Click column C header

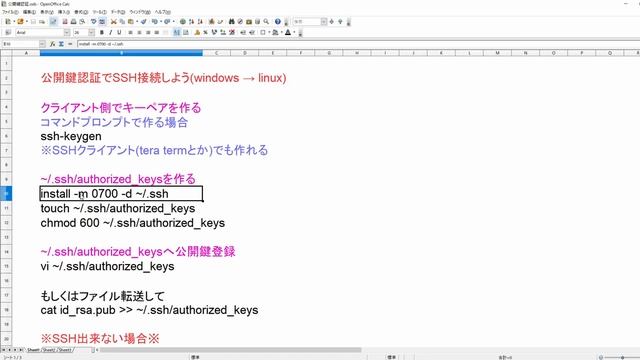216,53
